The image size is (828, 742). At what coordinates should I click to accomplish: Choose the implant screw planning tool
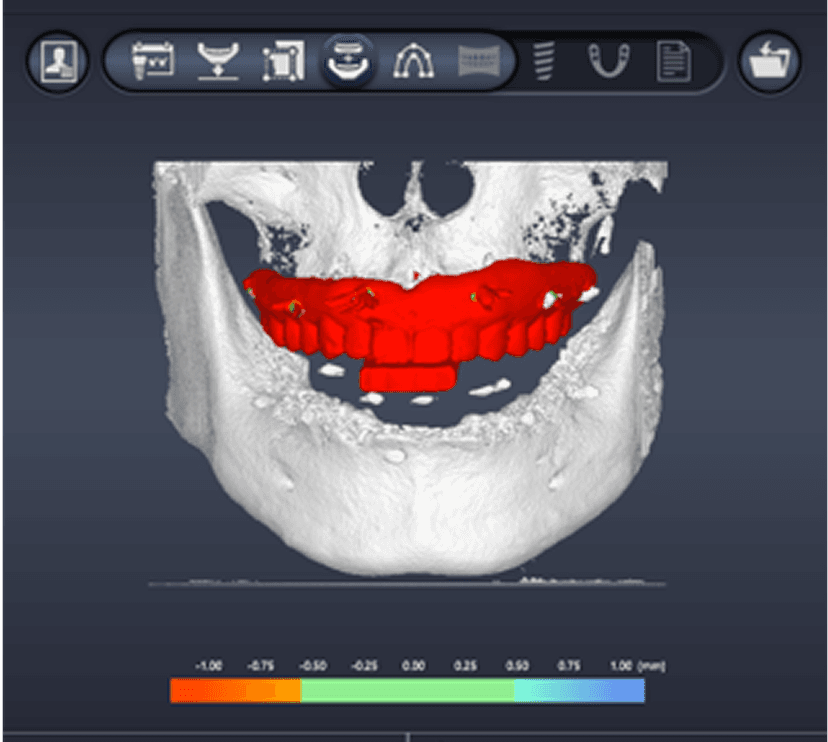[545, 60]
